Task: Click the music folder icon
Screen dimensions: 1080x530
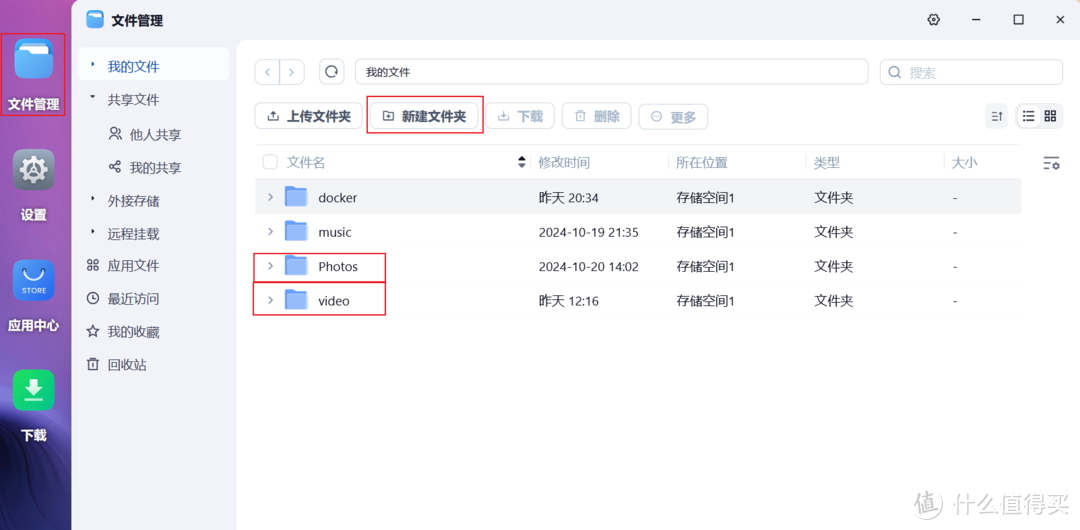Action: click(296, 232)
